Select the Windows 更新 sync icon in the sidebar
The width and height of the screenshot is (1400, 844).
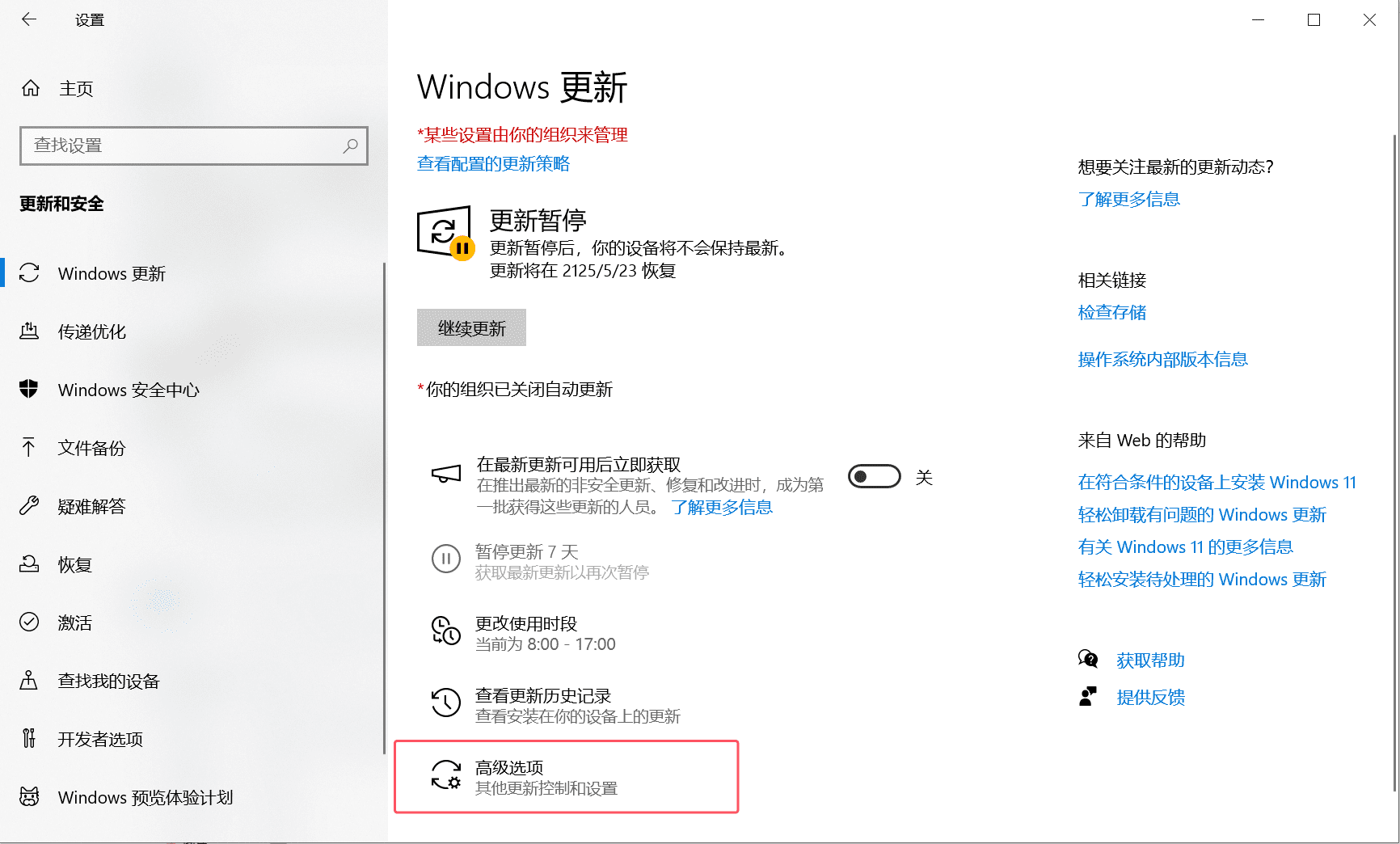pyautogui.click(x=29, y=273)
